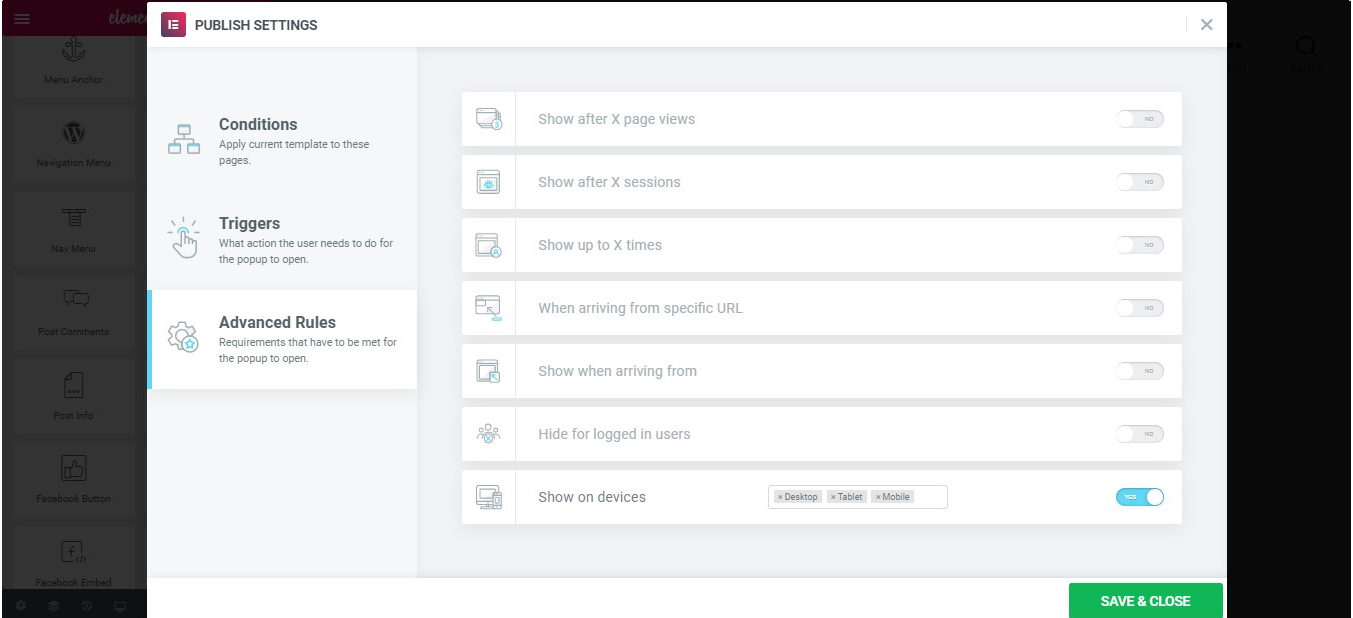The image size is (1353, 618).
Task: Open the Elementor hamburger menu
Action: [21, 19]
